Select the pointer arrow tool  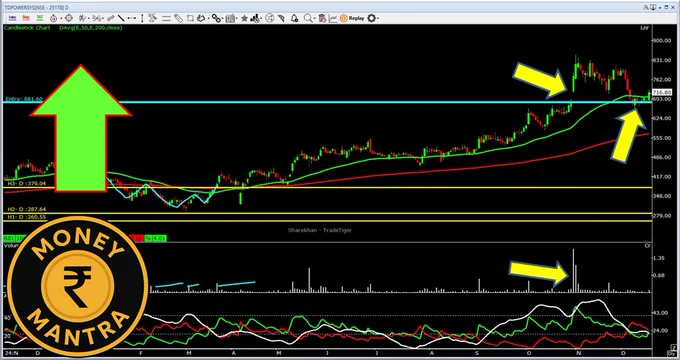point(281,18)
